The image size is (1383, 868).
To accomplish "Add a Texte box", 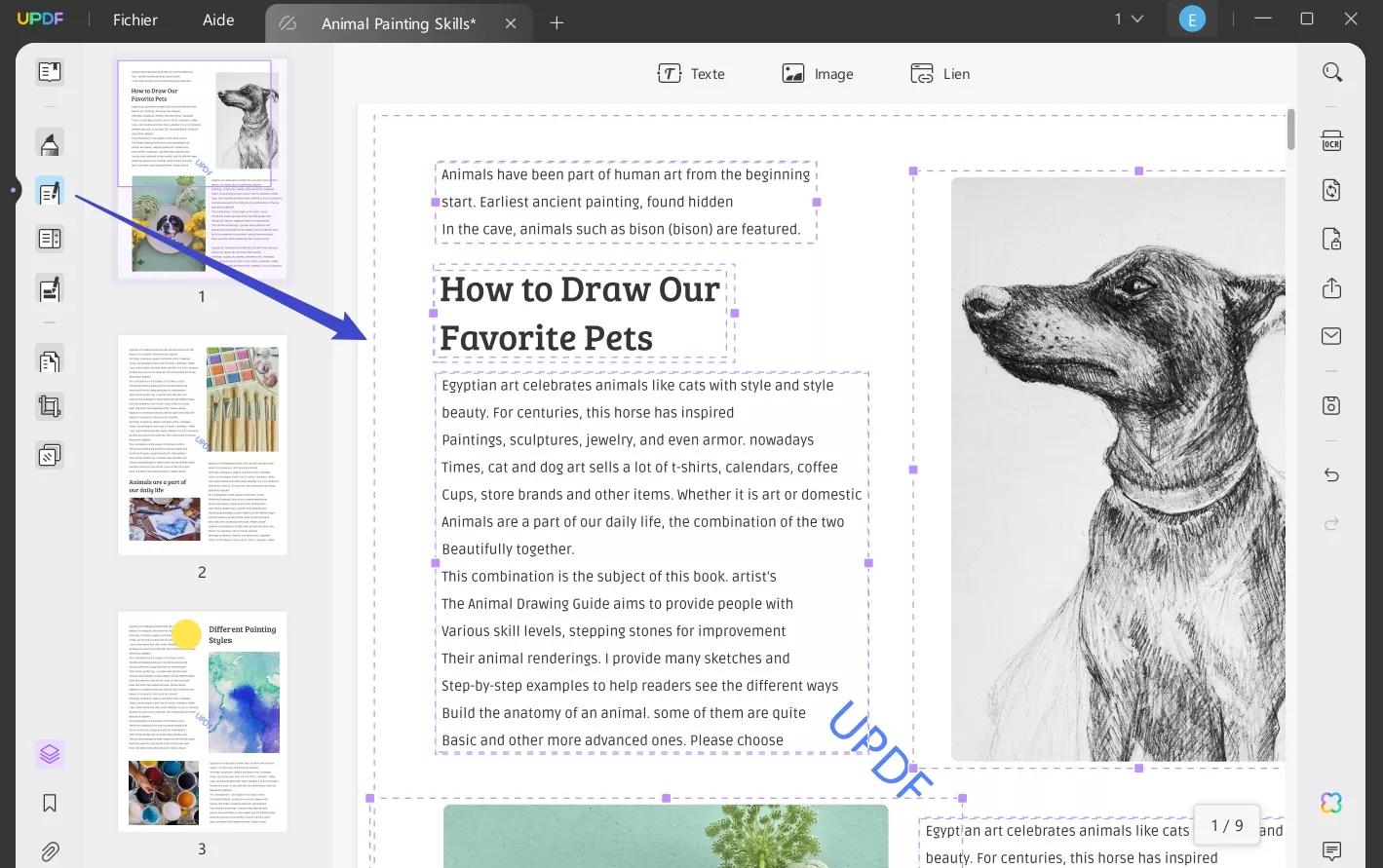I will 691,73.
